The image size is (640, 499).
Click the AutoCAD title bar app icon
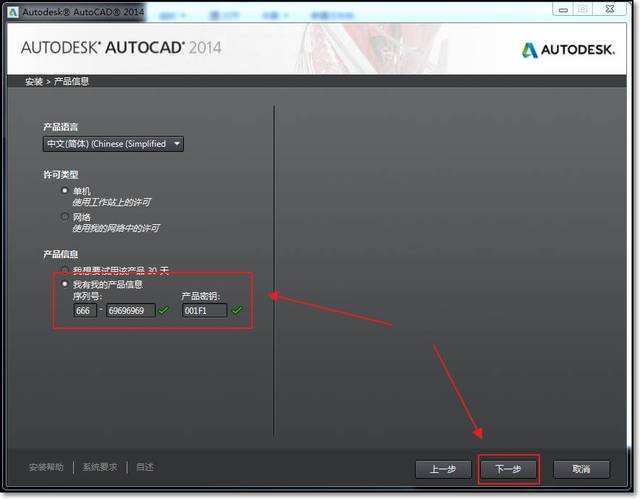[13, 12]
